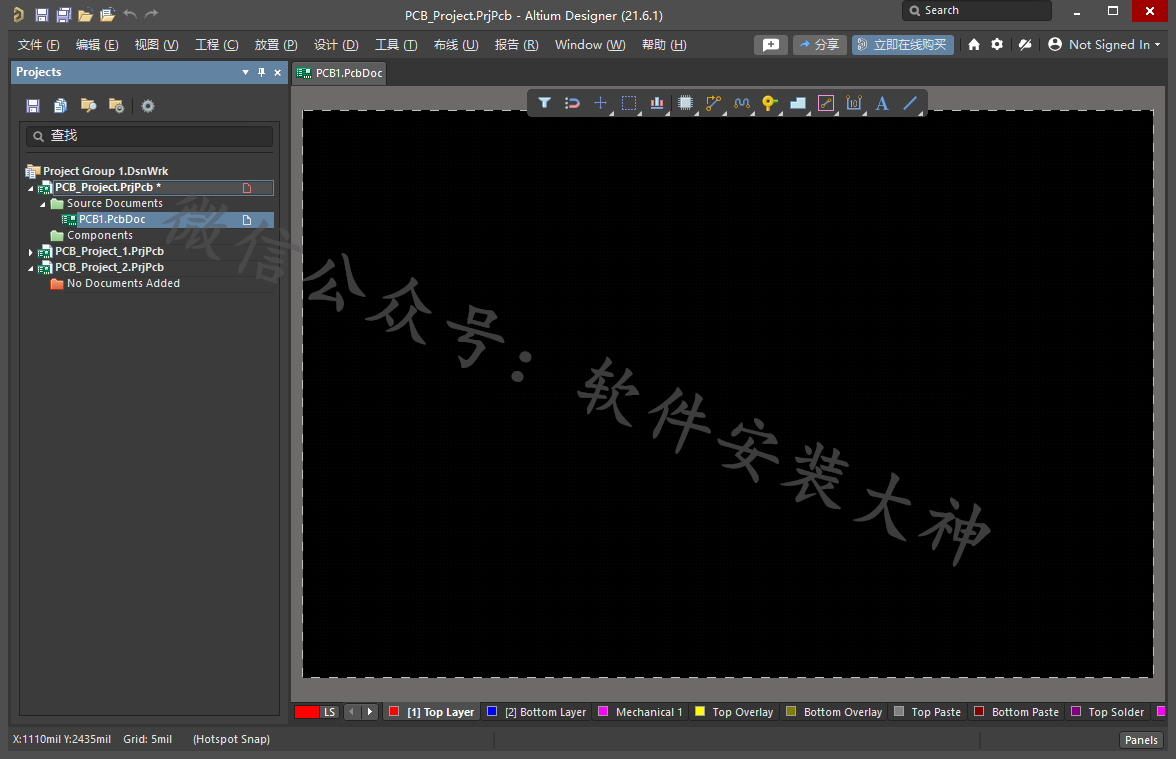Click the align objects tool
The width and height of the screenshot is (1176, 759).
[657, 103]
